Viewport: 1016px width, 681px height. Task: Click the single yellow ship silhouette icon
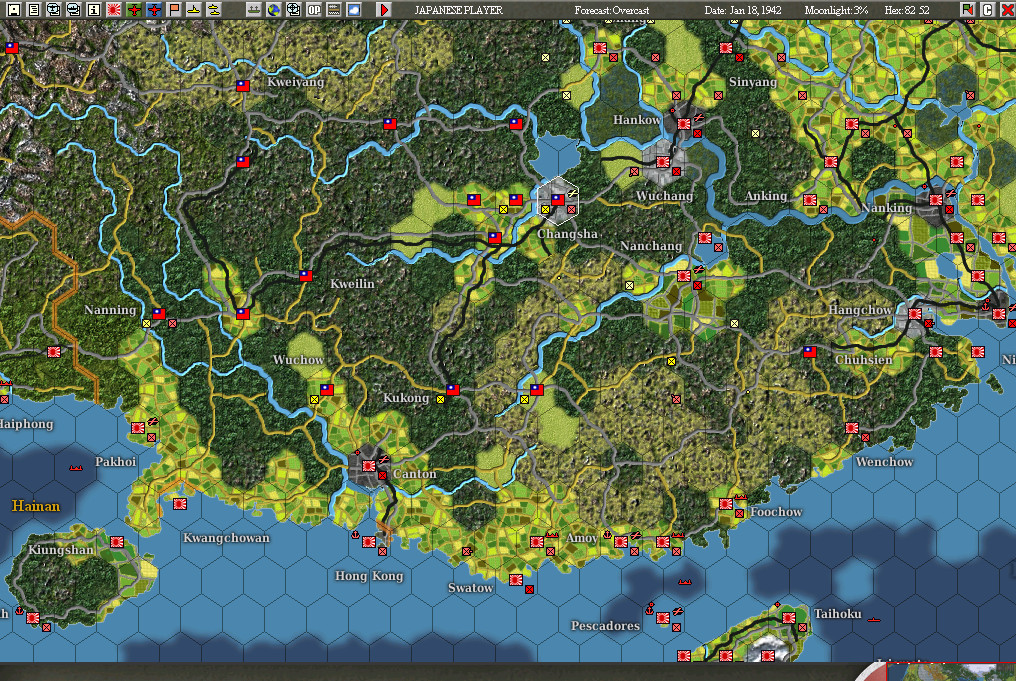(194, 10)
